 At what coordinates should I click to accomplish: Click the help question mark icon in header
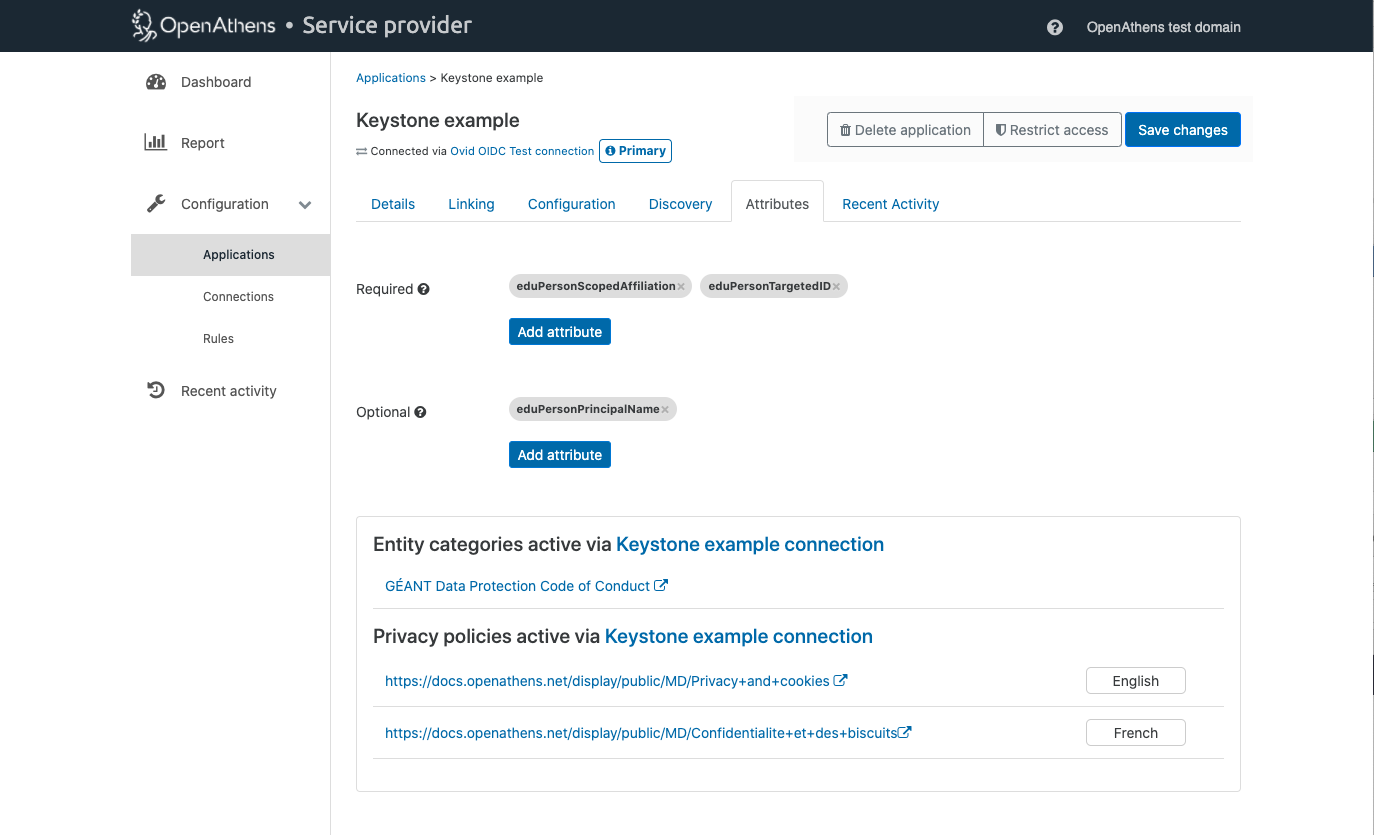(x=1054, y=27)
